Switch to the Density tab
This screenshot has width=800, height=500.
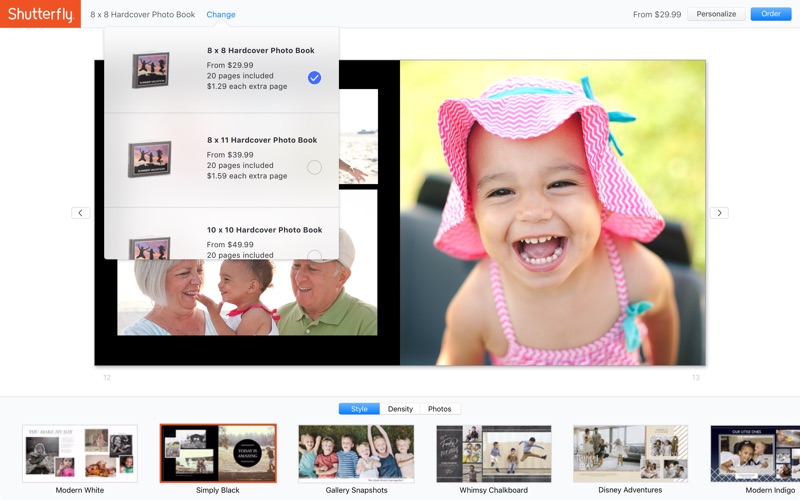point(400,409)
